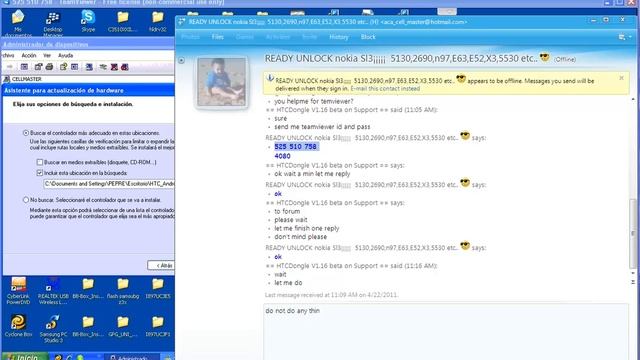Image resolution: width=640 pixels, height=360 pixels.
Task: Click Photos in Messenger toolbar
Action: (x=190, y=37)
